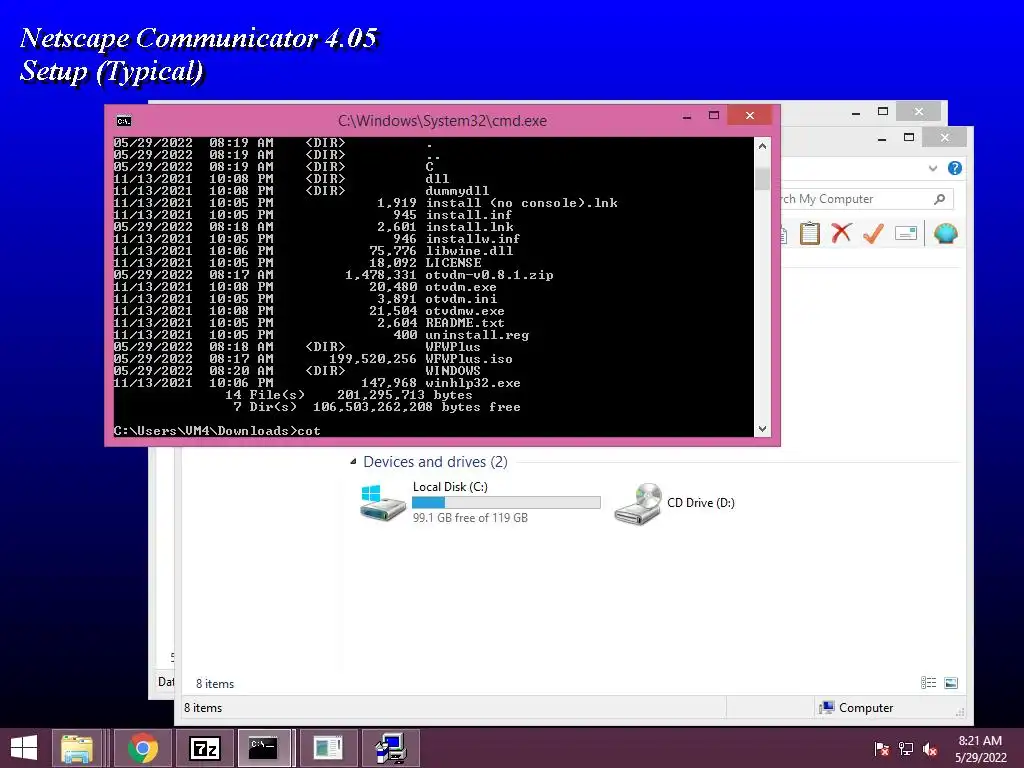Expand the Explorer ribbon with chevron arrow
This screenshot has width=1024, height=768.
[x=933, y=168]
